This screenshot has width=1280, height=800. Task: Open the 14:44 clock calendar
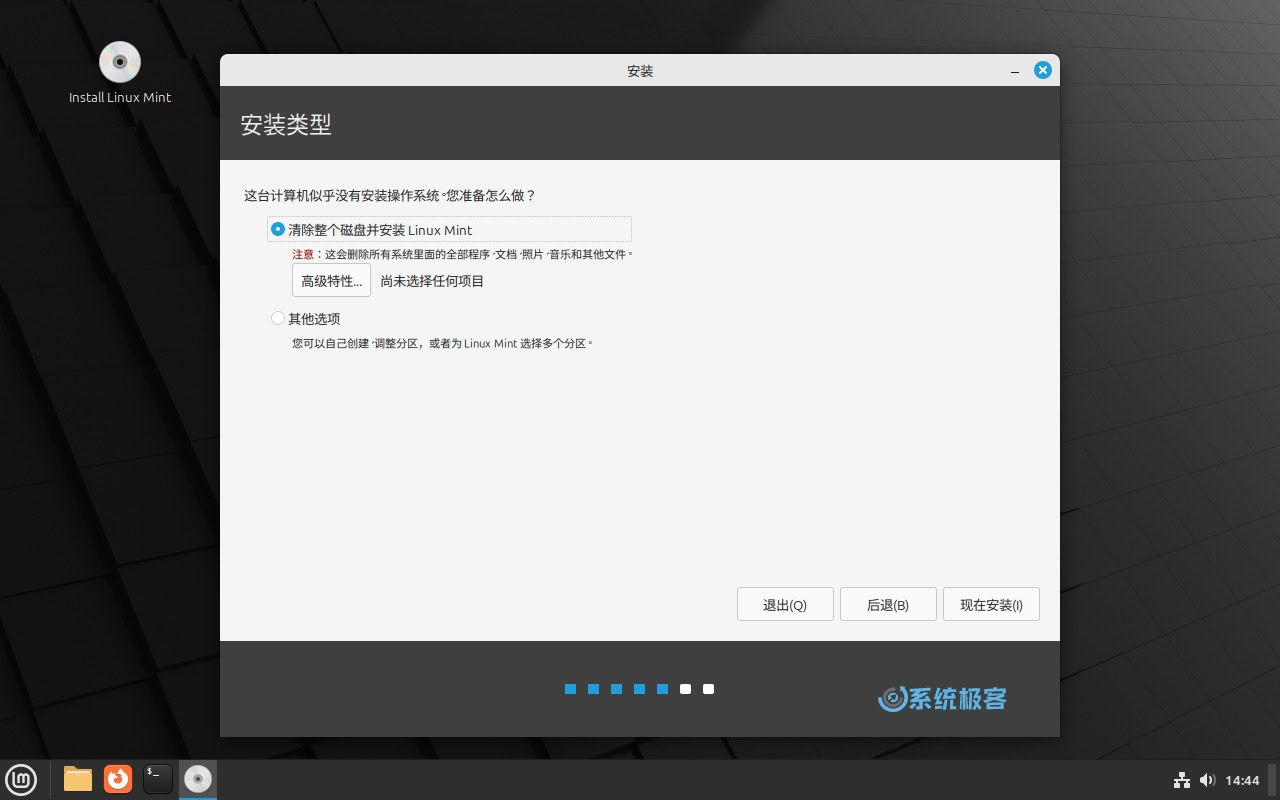tap(1242, 780)
